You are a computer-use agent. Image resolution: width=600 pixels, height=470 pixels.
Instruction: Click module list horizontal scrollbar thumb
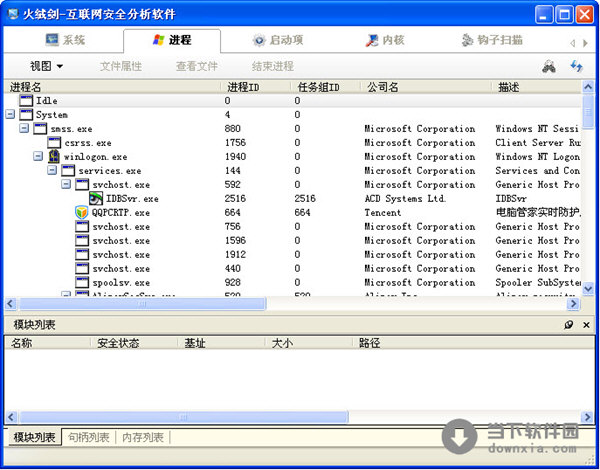tap(184, 416)
